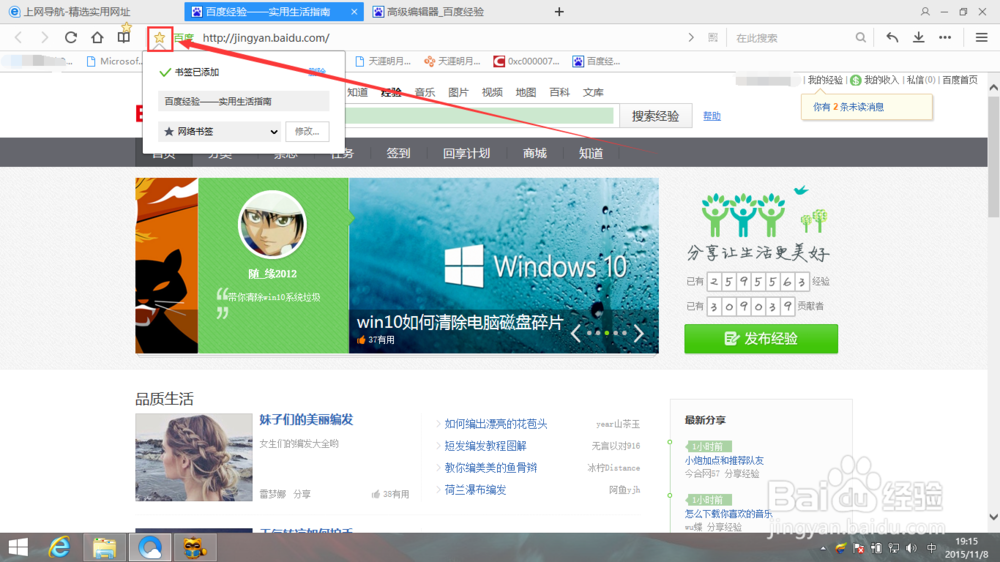Click the green 发布经验 button
Viewport: 1000px width, 562px height.
761,338
